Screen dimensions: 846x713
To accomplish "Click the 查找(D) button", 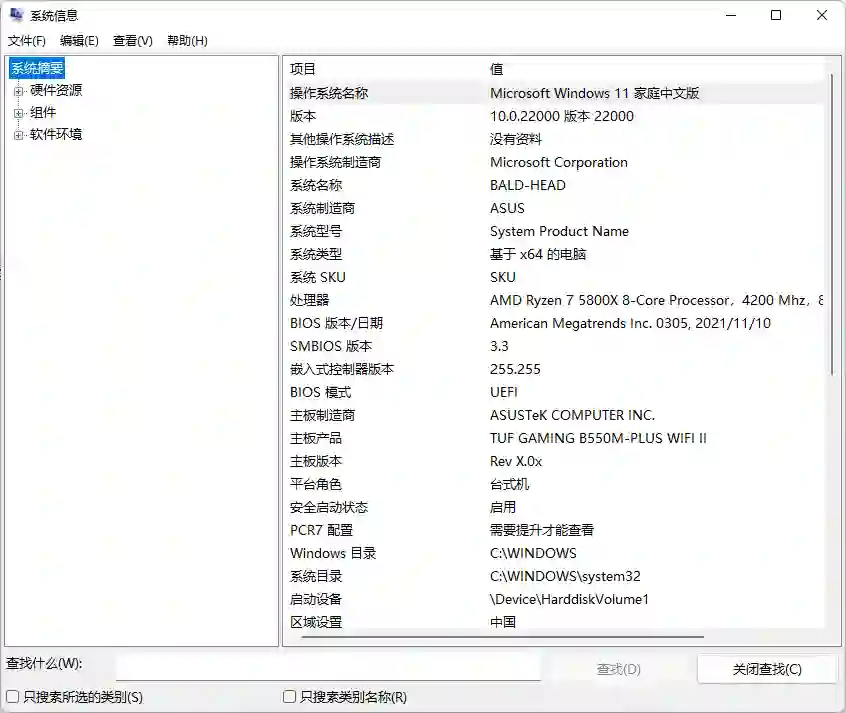I will [618, 669].
